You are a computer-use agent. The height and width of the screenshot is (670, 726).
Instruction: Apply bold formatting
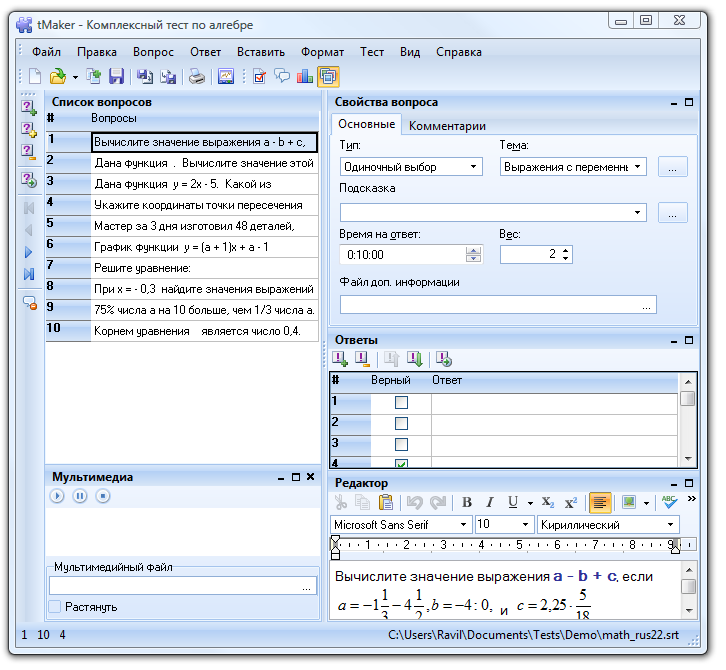coord(467,502)
